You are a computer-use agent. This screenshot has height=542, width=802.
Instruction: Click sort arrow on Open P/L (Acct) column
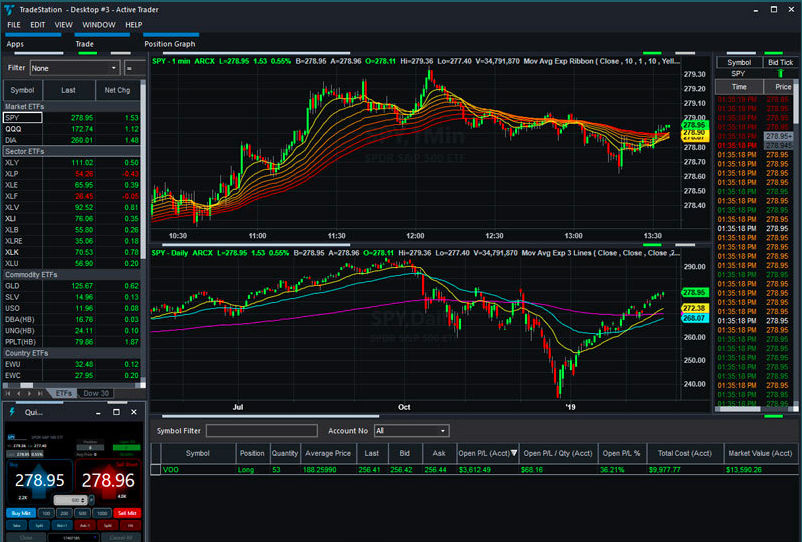tap(514, 453)
